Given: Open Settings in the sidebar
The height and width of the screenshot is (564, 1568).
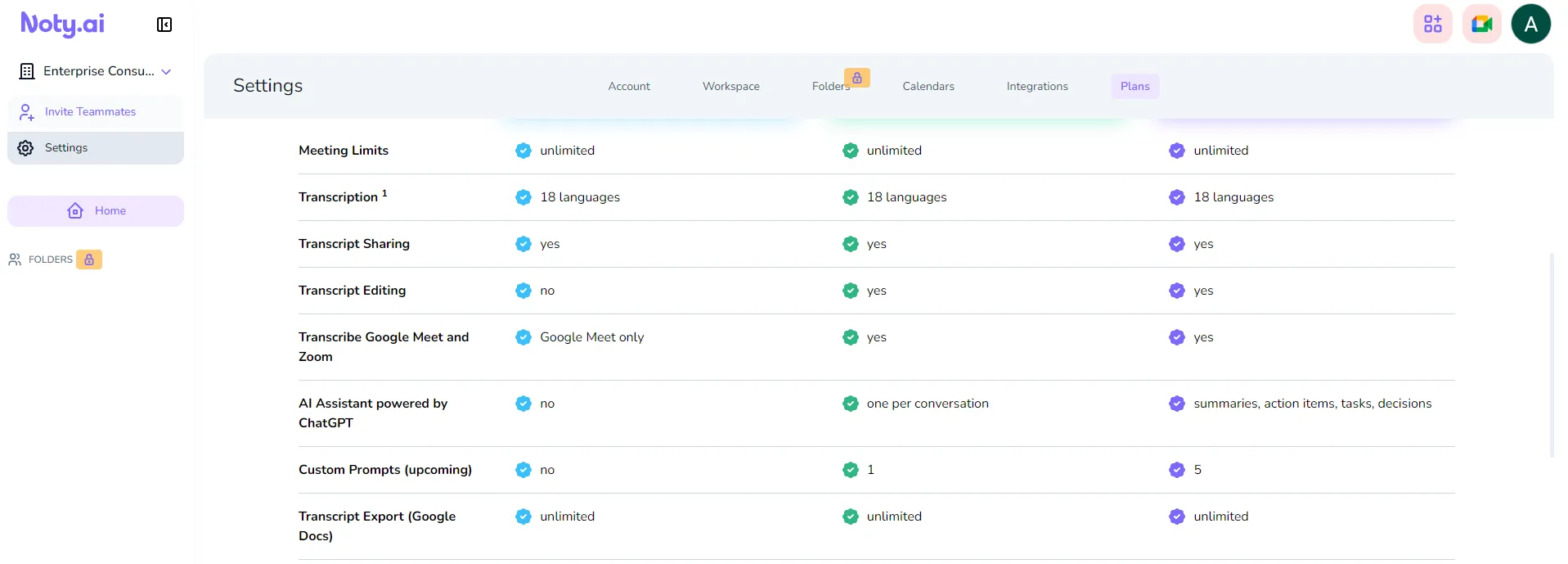Looking at the screenshot, I should click(96, 148).
